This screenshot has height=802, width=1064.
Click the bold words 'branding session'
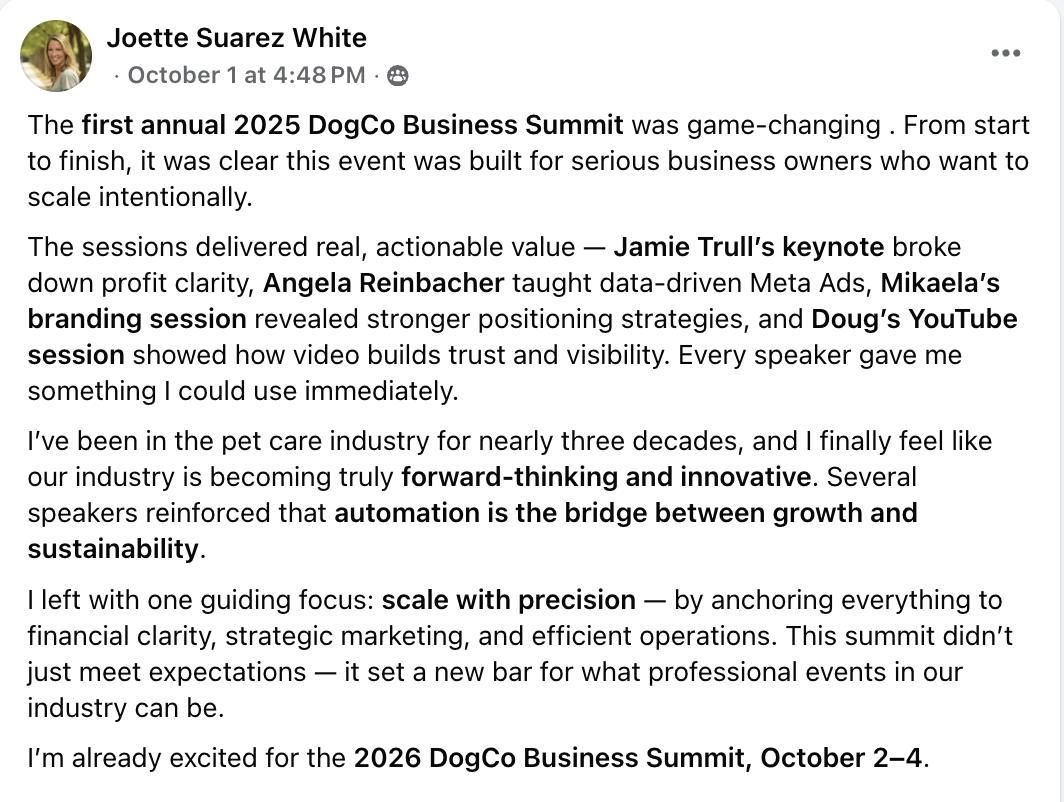click(137, 319)
